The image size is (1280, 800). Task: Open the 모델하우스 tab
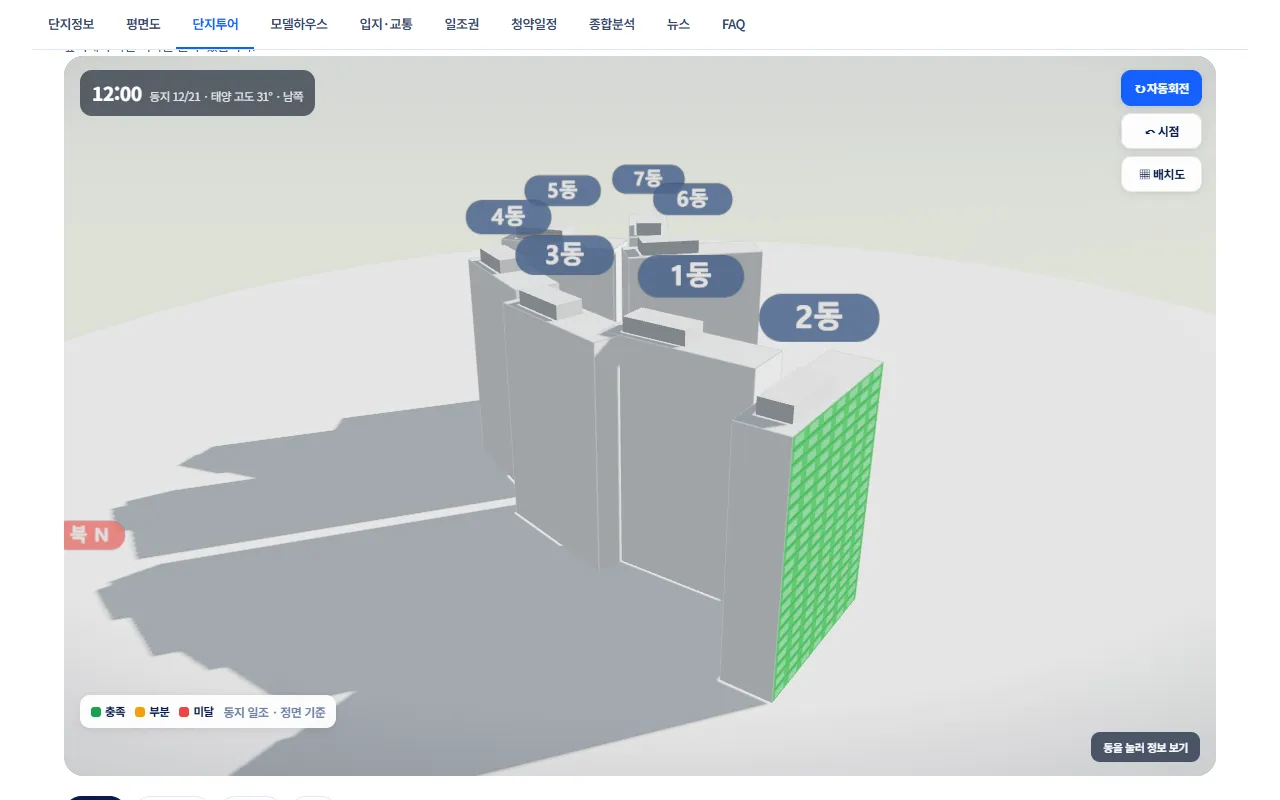(299, 24)
